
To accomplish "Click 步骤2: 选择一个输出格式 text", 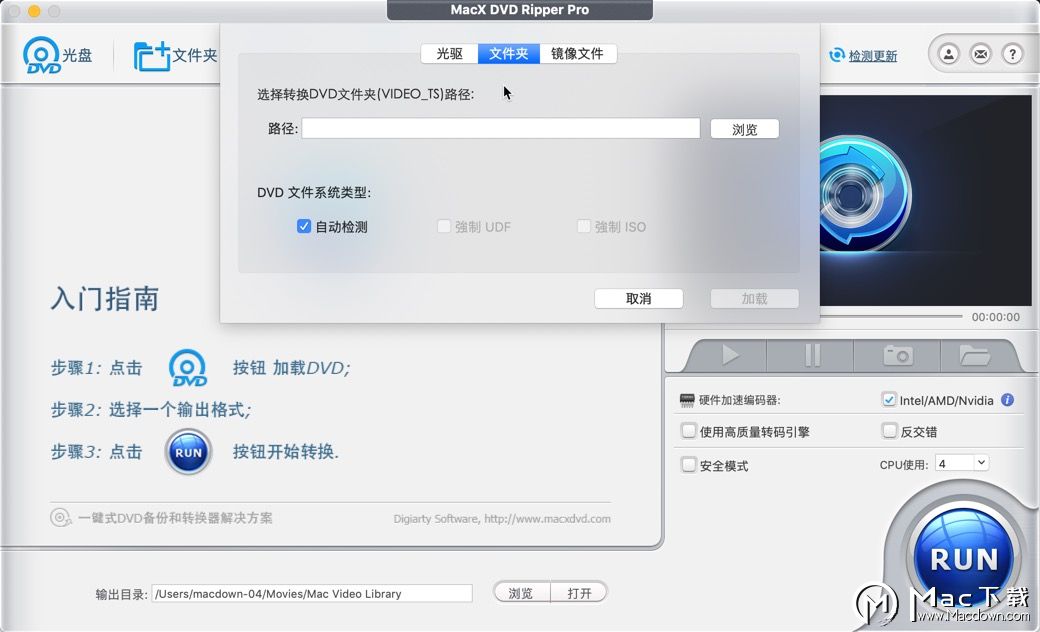I will [x=151, y=410].
